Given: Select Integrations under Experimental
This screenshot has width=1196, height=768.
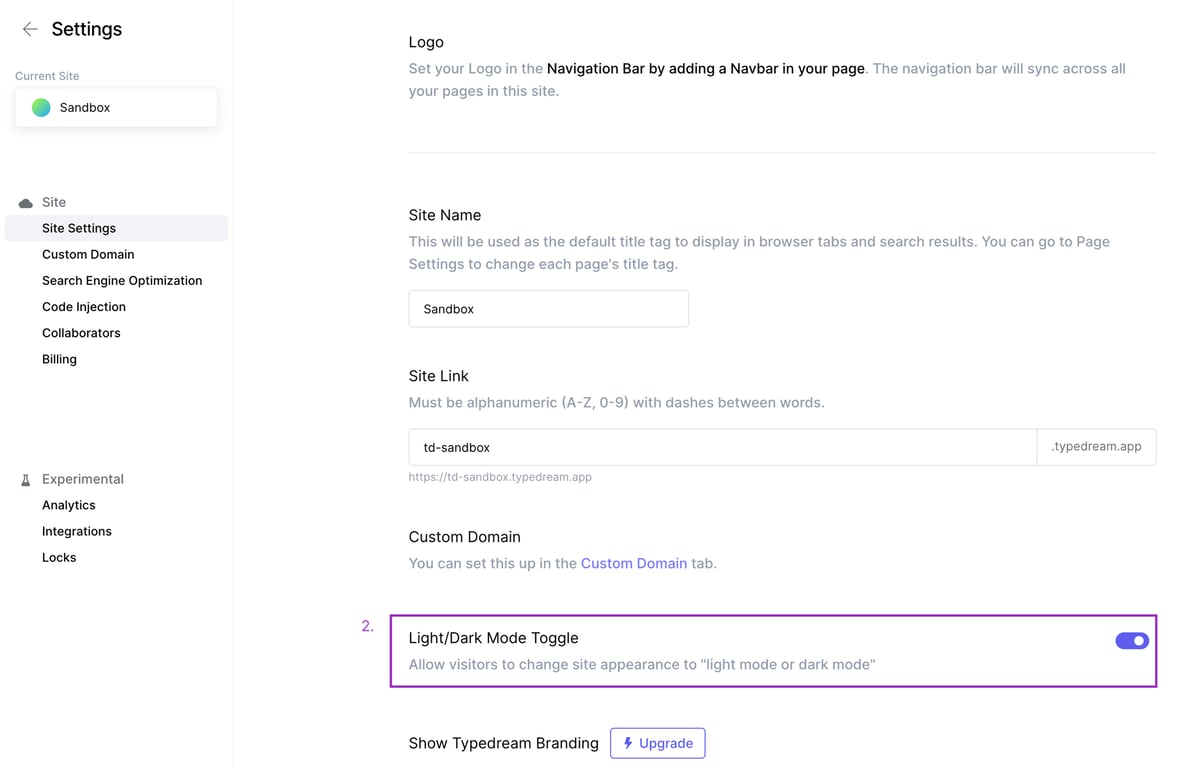Looking at the screenshot, I should [x=77, y=532].
